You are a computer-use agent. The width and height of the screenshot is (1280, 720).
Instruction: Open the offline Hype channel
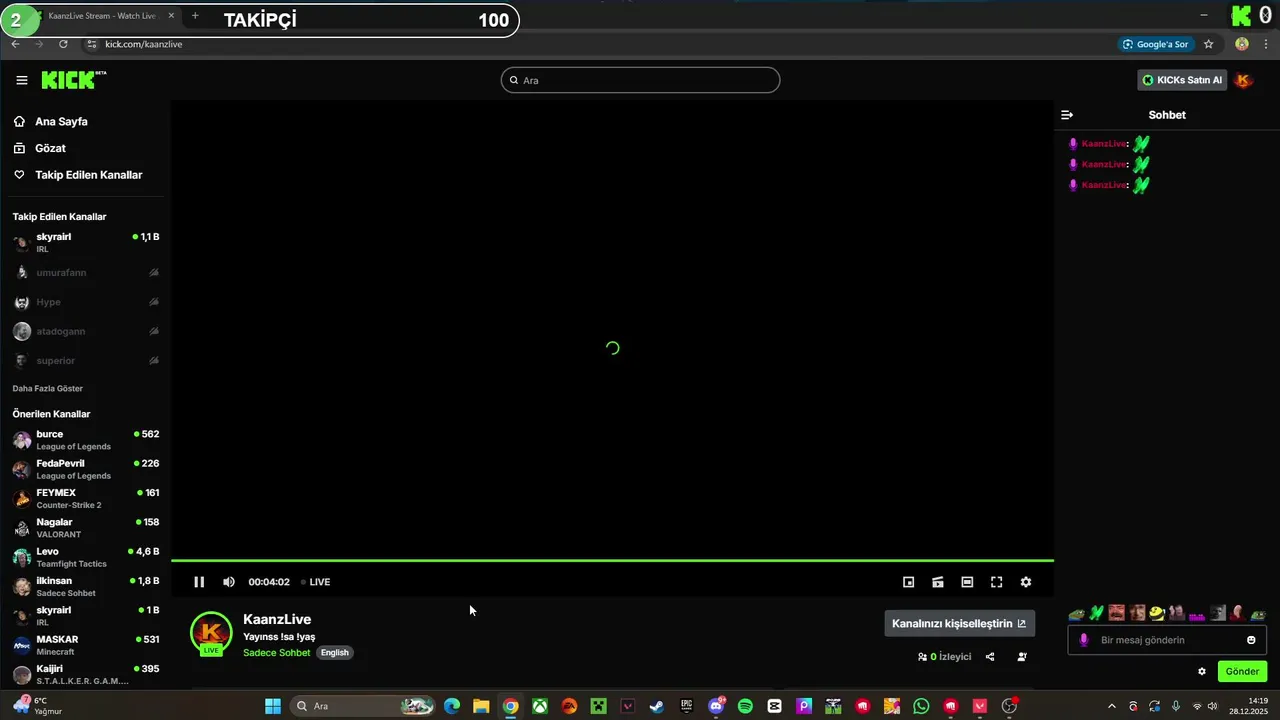pos(85,302)
